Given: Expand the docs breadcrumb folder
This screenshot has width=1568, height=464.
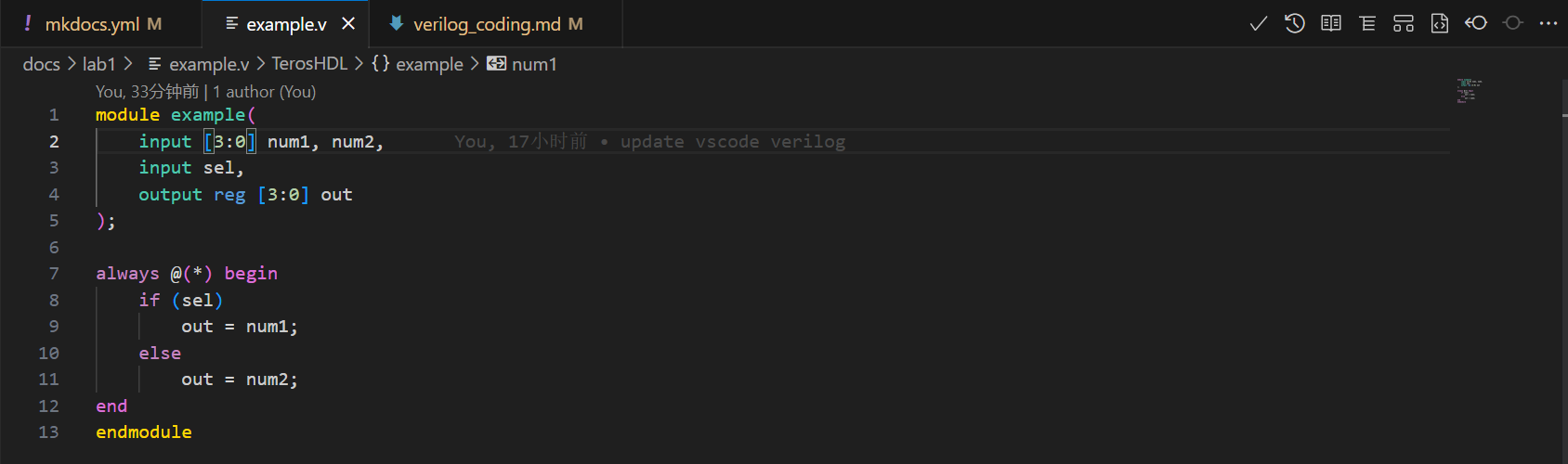Looking at the screenshot, I should (41, 64).
